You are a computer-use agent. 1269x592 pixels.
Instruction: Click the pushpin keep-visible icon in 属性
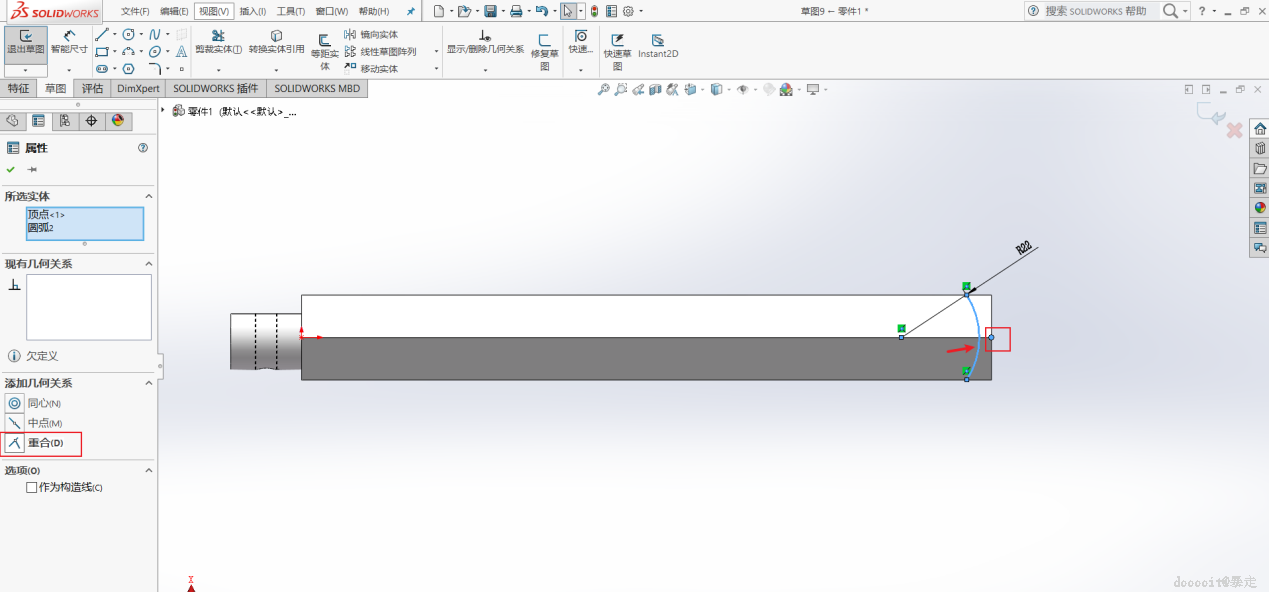33,170
